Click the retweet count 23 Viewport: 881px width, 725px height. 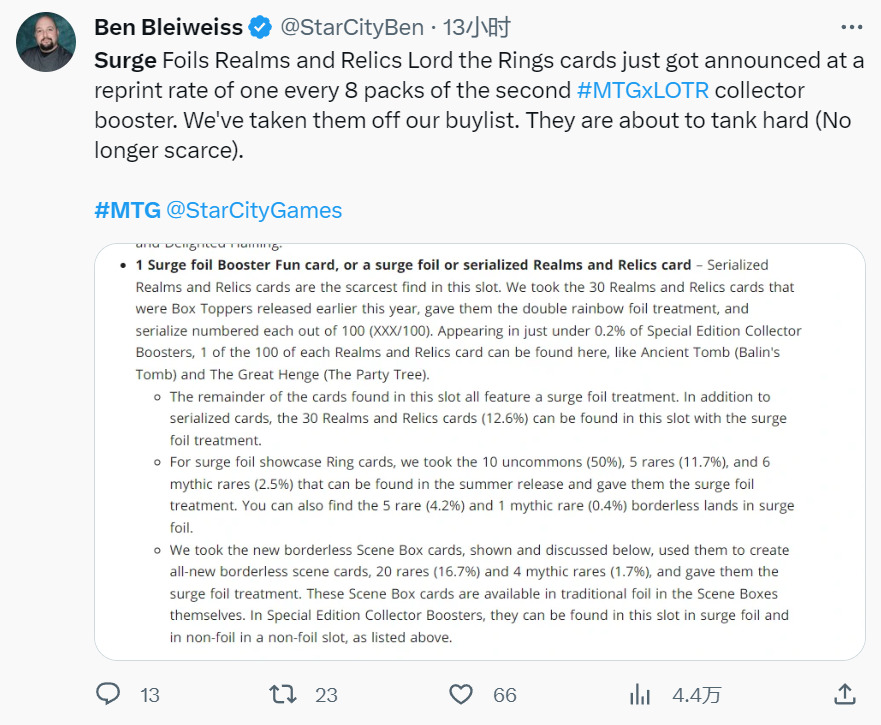coord(326,695)
